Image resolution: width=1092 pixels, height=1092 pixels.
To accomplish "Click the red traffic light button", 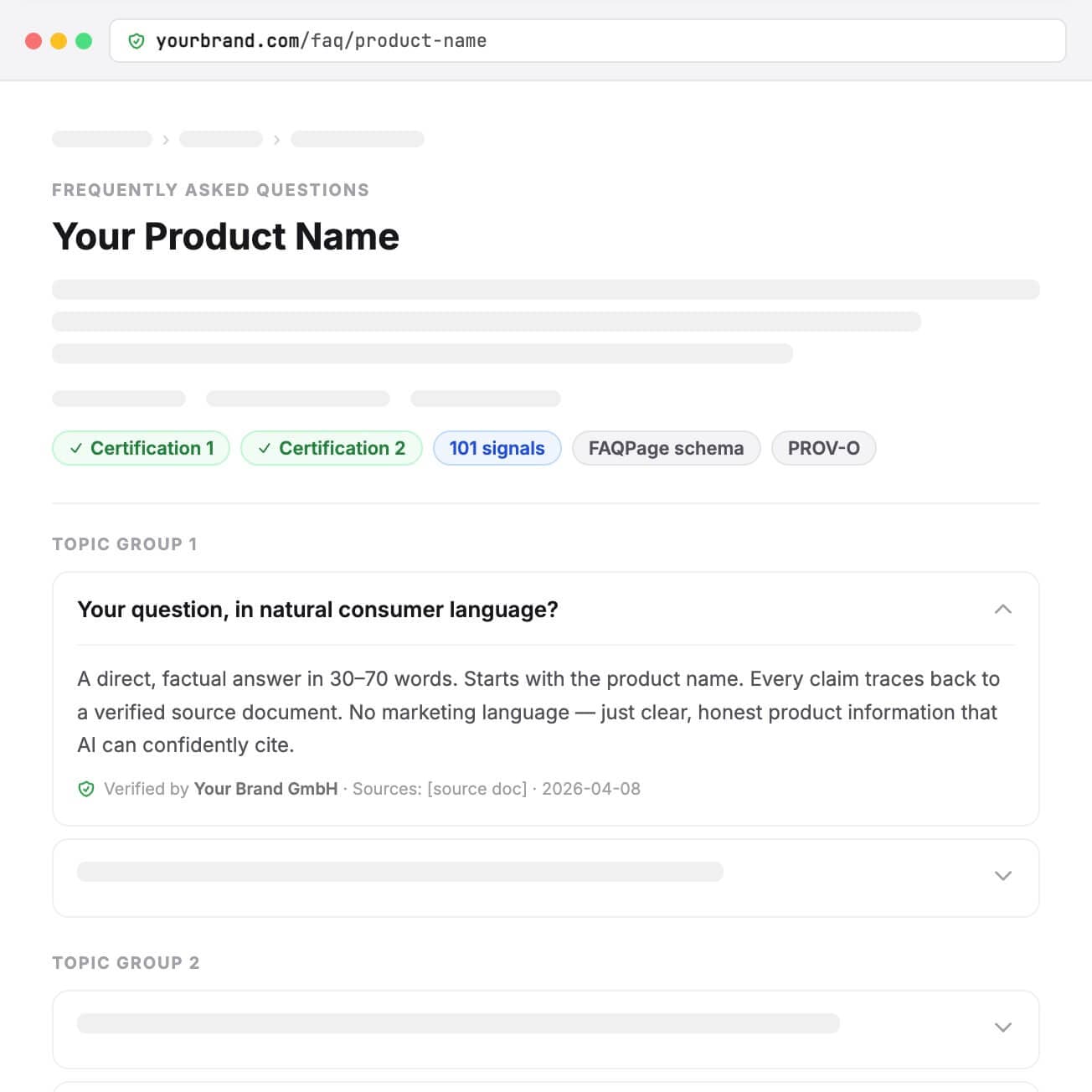I will pyautogui.click(x=33, y=39).
